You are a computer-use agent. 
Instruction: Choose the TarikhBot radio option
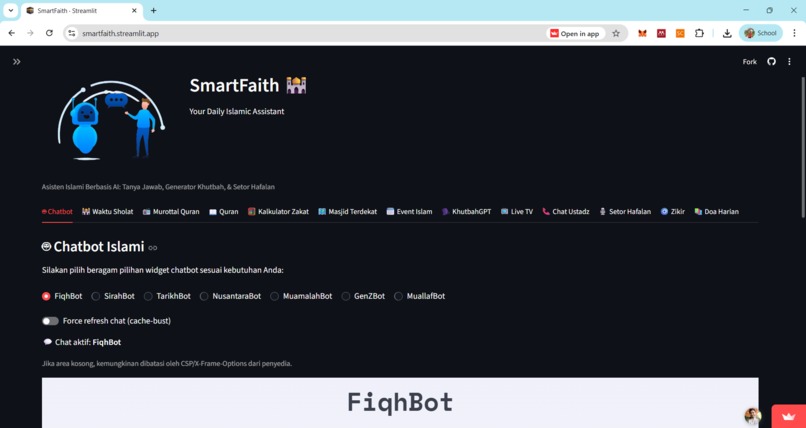click(x=167, y=296)
